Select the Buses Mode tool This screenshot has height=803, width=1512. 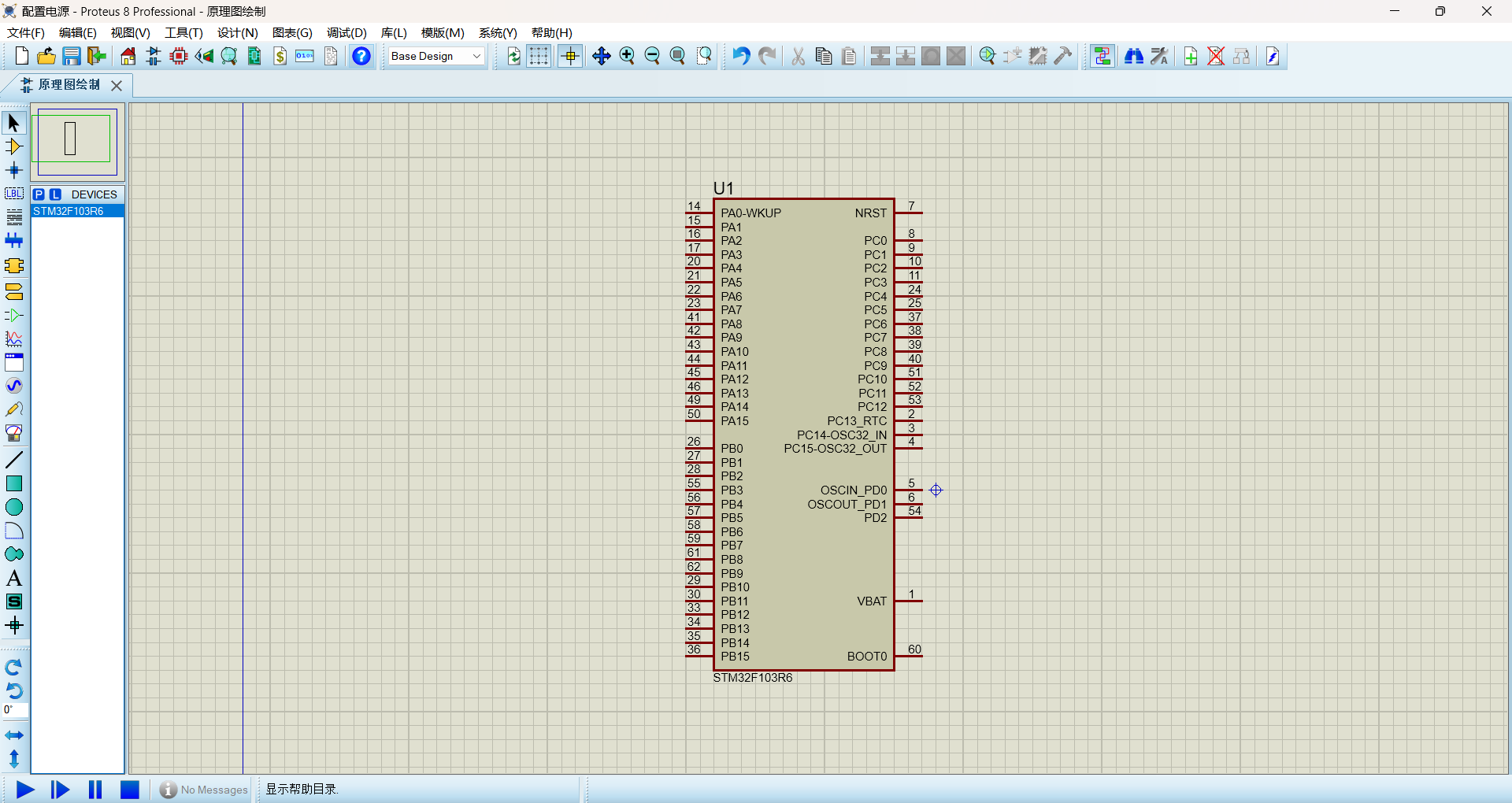tap(14, 241)
